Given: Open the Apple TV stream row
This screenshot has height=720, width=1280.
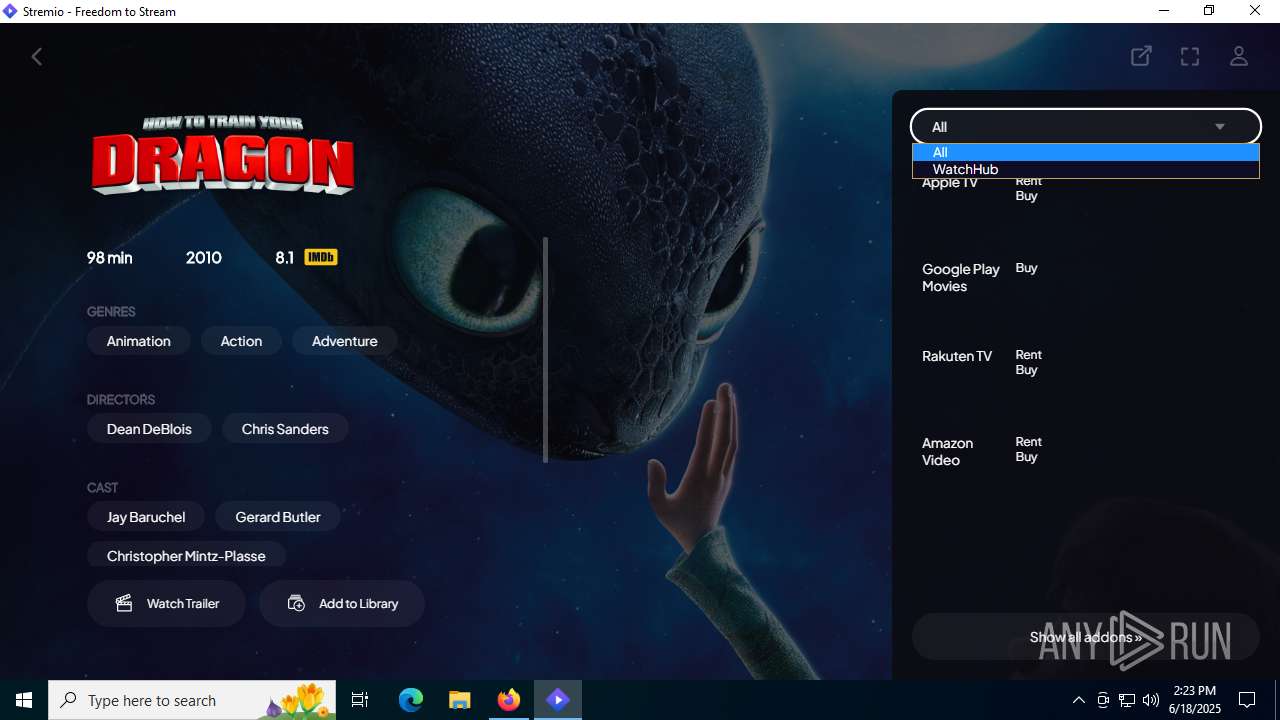Looking at the screenshot, I should [x=1085, y=188].
